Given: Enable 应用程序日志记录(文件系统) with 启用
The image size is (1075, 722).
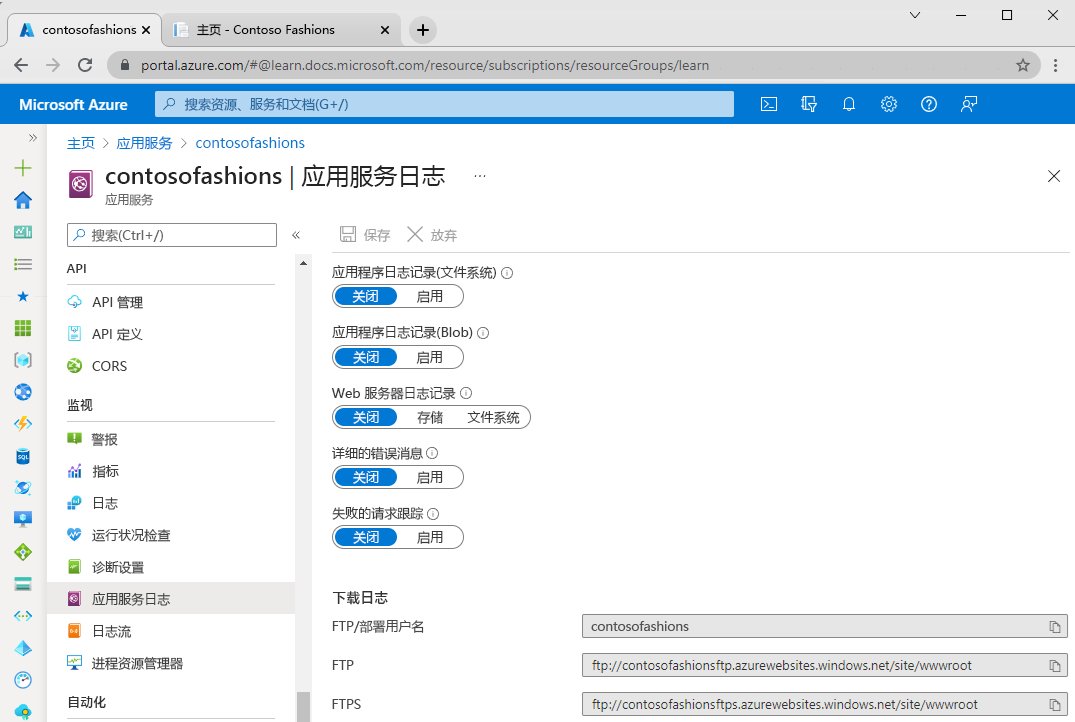Looking at the screenshot, I should 430,296.
